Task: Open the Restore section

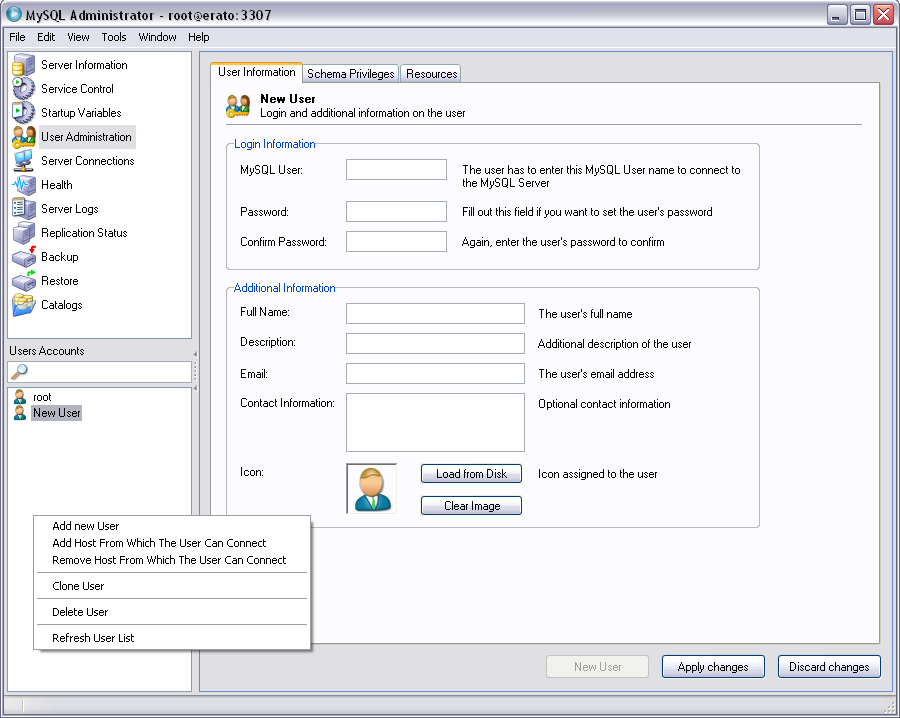Action: click(60, 281)
